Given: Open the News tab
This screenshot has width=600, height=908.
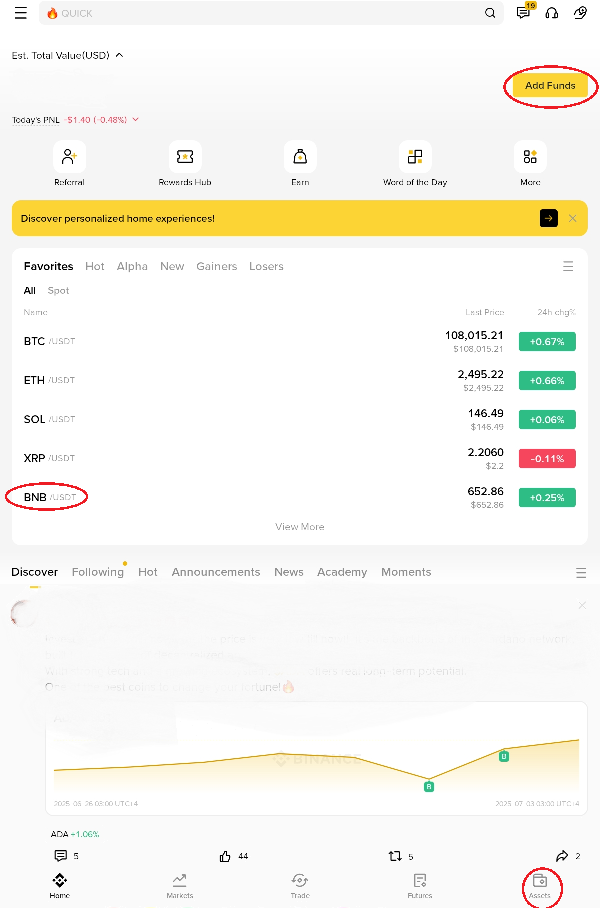Looking at the screenshot, I should click(289, 572).
